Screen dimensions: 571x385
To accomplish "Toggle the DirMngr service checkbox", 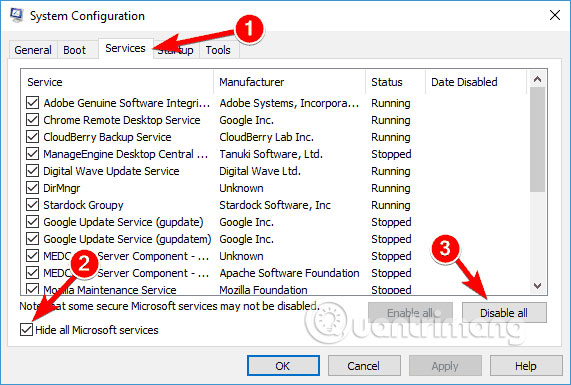I will tap(32, 188).
